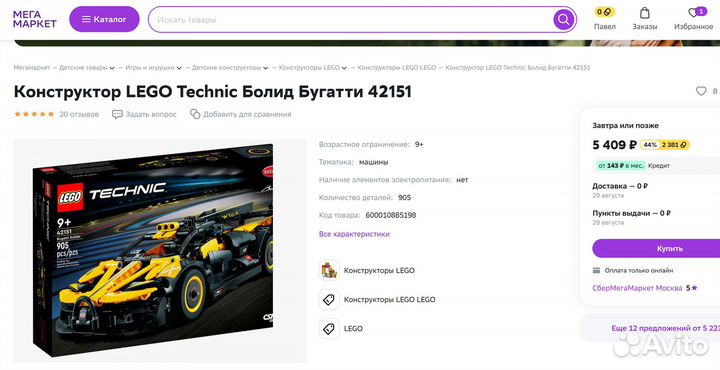Screen dimensions: 720x370
Task: Click the five-star rating
Action: coord(34,114)
